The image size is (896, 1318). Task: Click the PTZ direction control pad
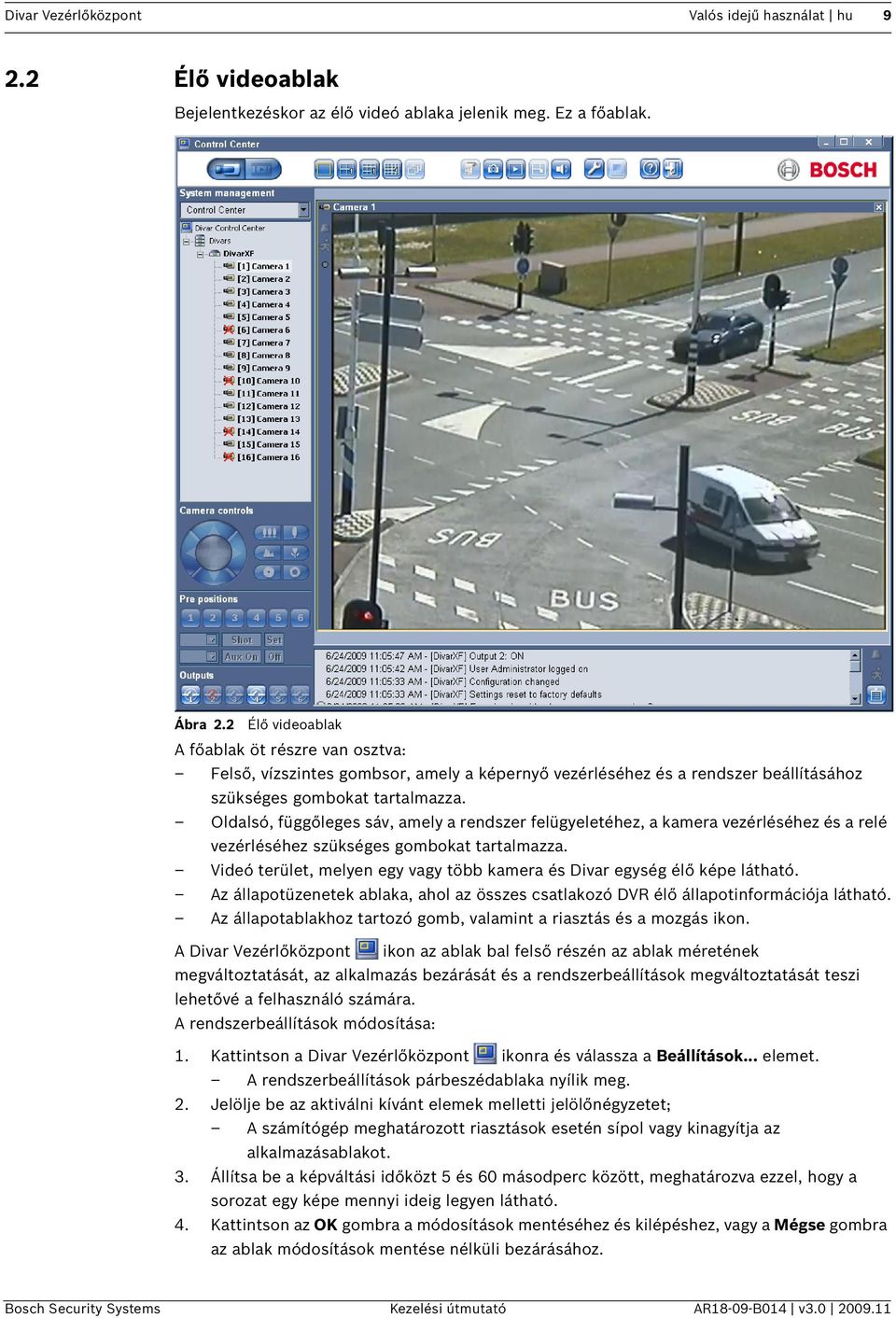pyautogui.click(x=213, y=553)
